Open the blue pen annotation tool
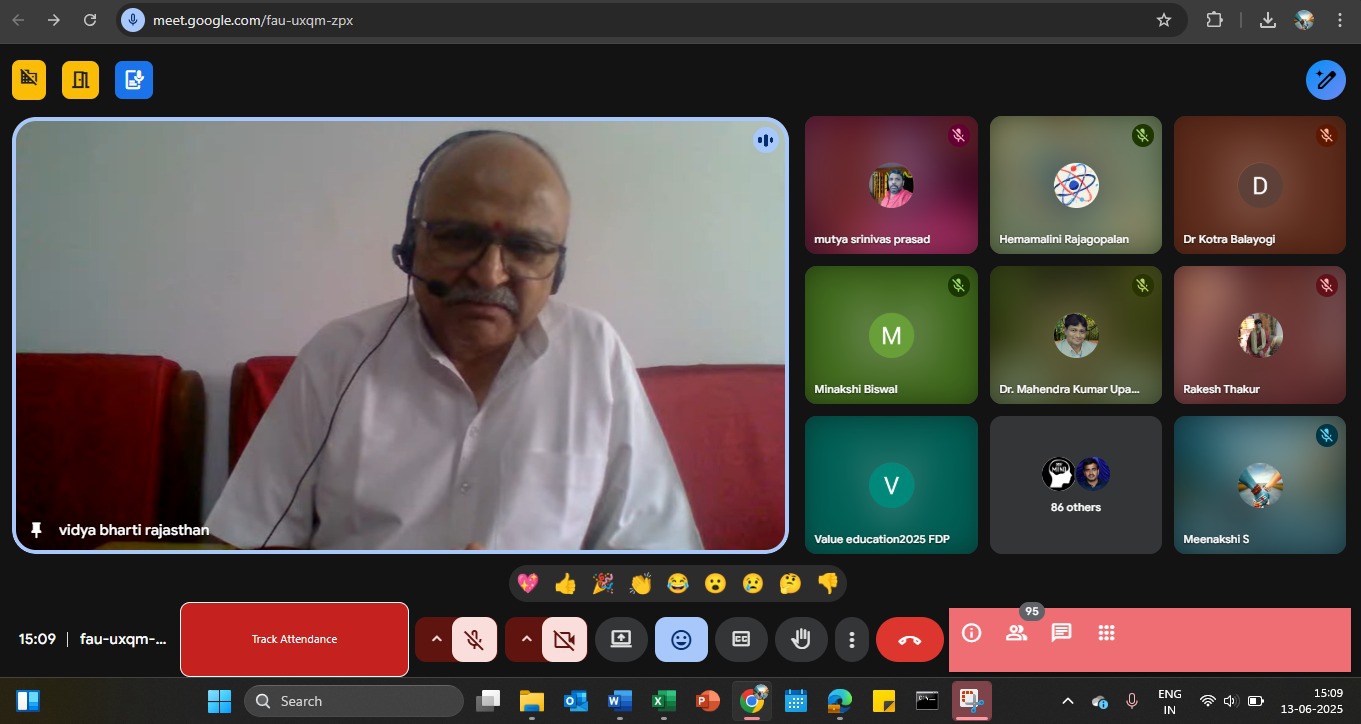Viewport: 1361px width, 724px height. pos(1325,80)
